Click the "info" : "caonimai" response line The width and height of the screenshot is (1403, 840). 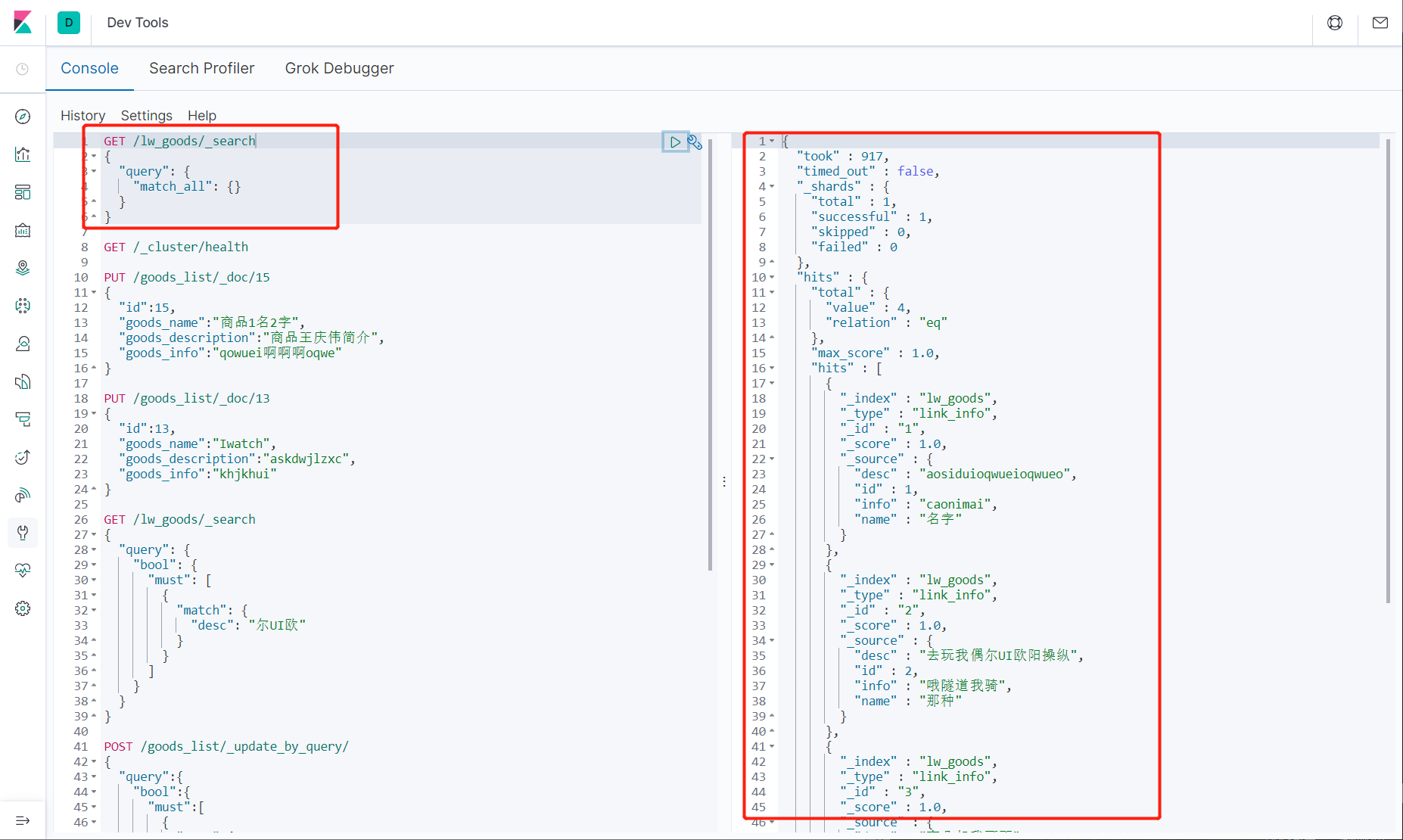pos(926,504)
